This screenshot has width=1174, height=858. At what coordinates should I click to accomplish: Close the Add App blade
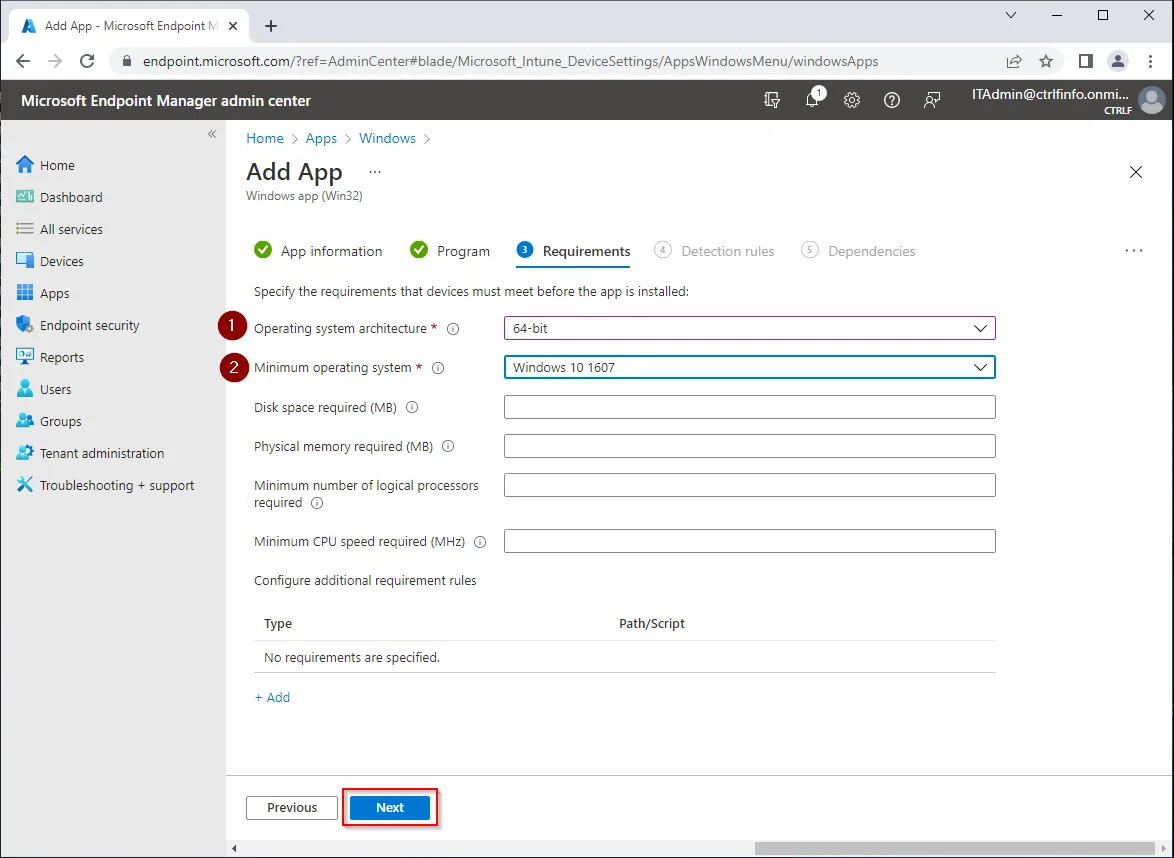[x=1136, y=172]
